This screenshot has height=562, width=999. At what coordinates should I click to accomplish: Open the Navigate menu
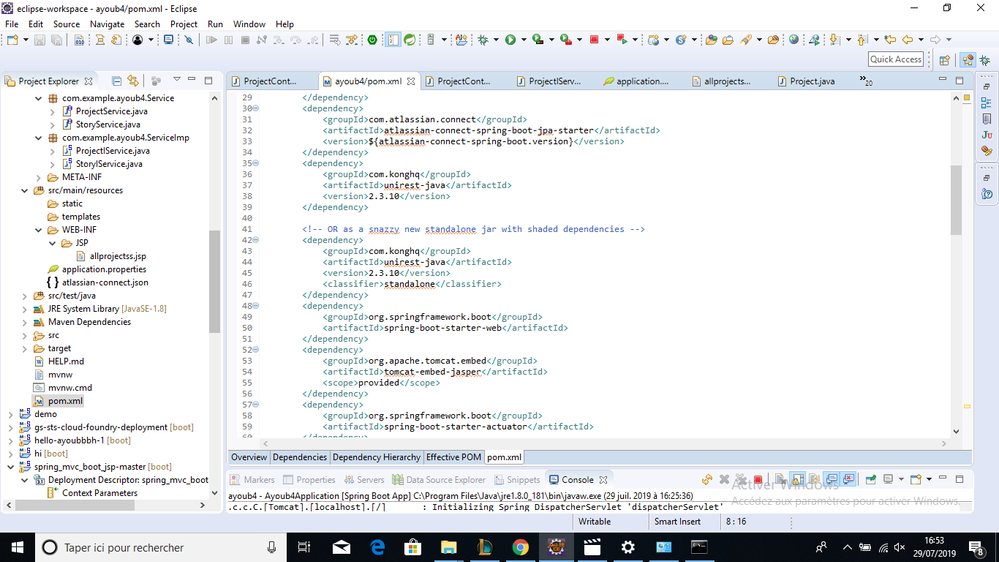click(x=107, y=24)
